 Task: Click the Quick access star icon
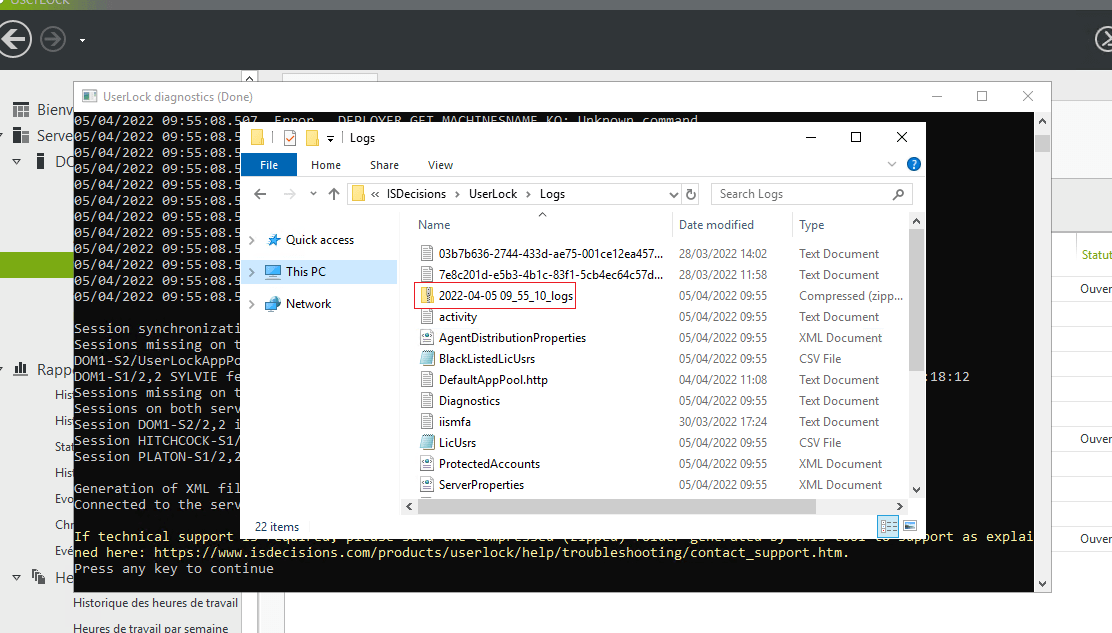coord(273,240)
